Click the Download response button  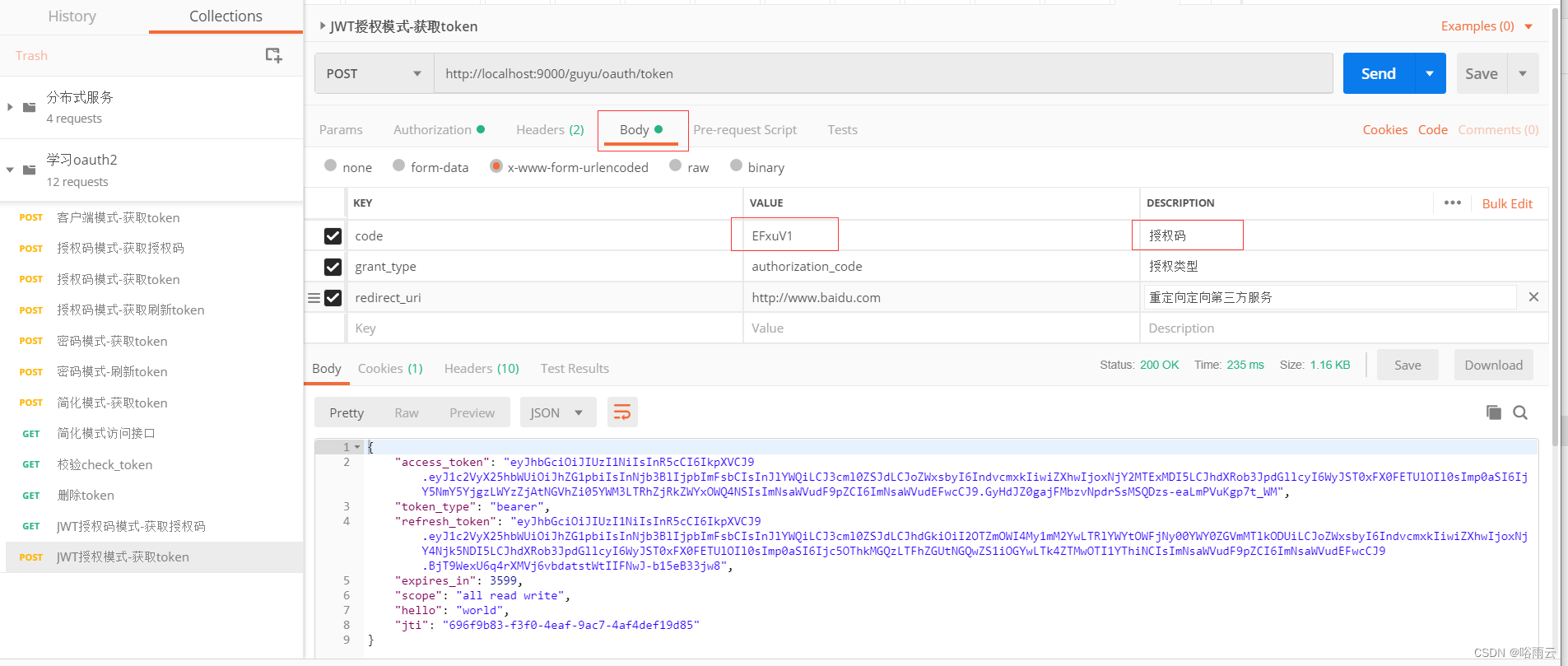click(x=1493, y=366)
